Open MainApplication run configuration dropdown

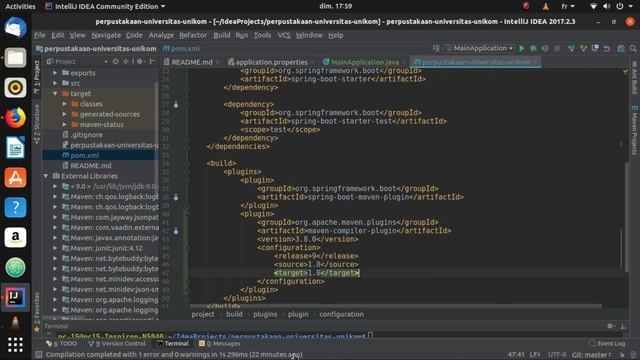pyautogui.click(x=480, y=49)
